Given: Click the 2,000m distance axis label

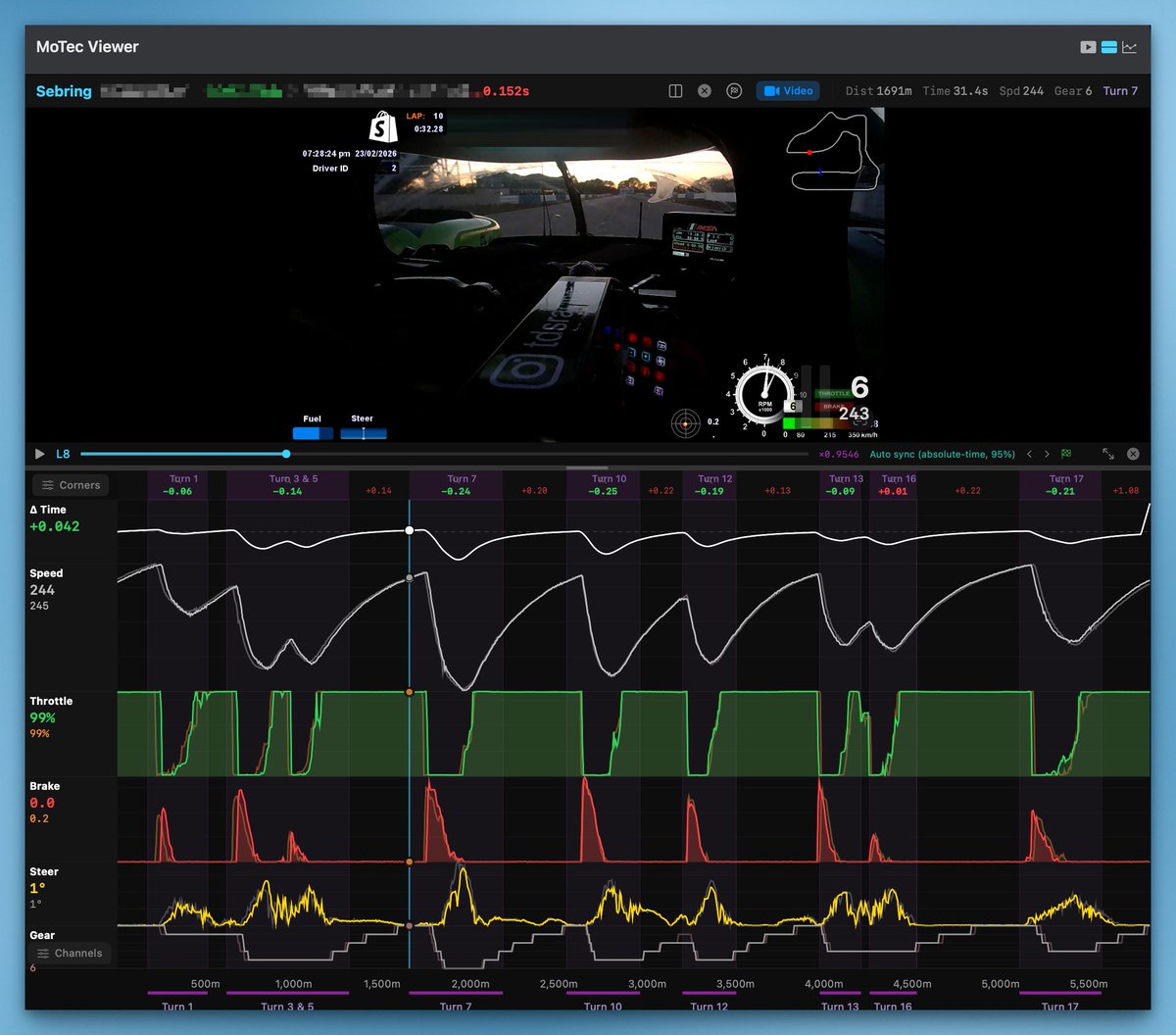Looking at the screenshot, I should pyautogui.click(x=470, y=984).
